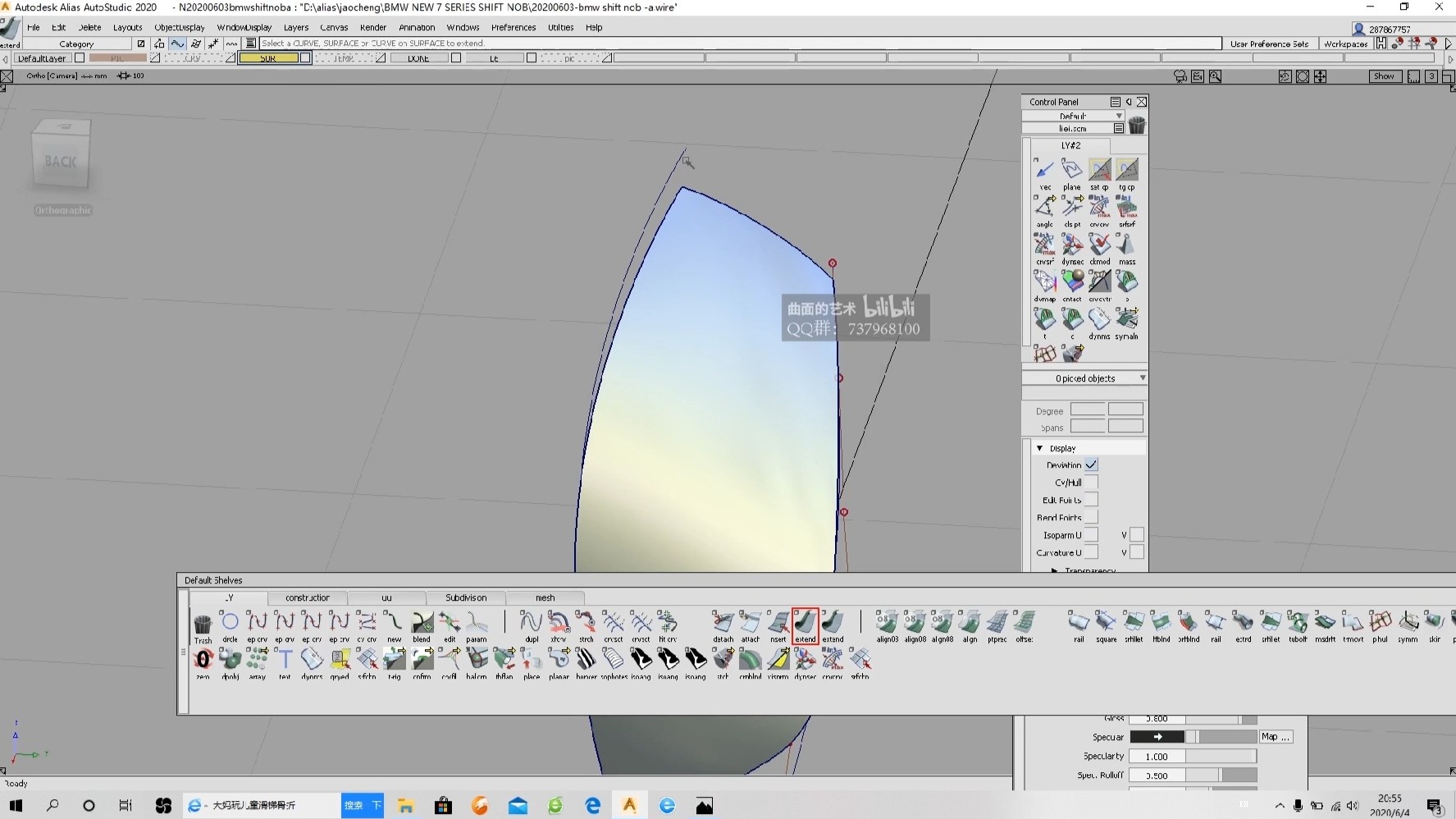
Task: Toggle the Curvature U checkbox
Action: pyautogui.click(x=1091, y=552)
